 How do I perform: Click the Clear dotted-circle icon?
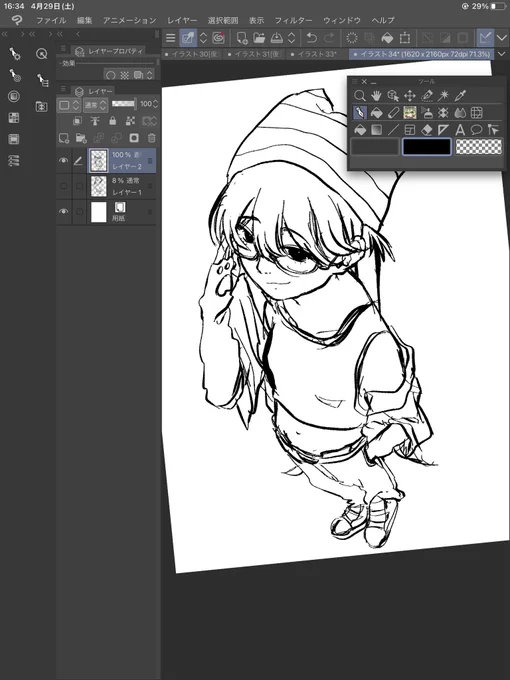(352, 38)
